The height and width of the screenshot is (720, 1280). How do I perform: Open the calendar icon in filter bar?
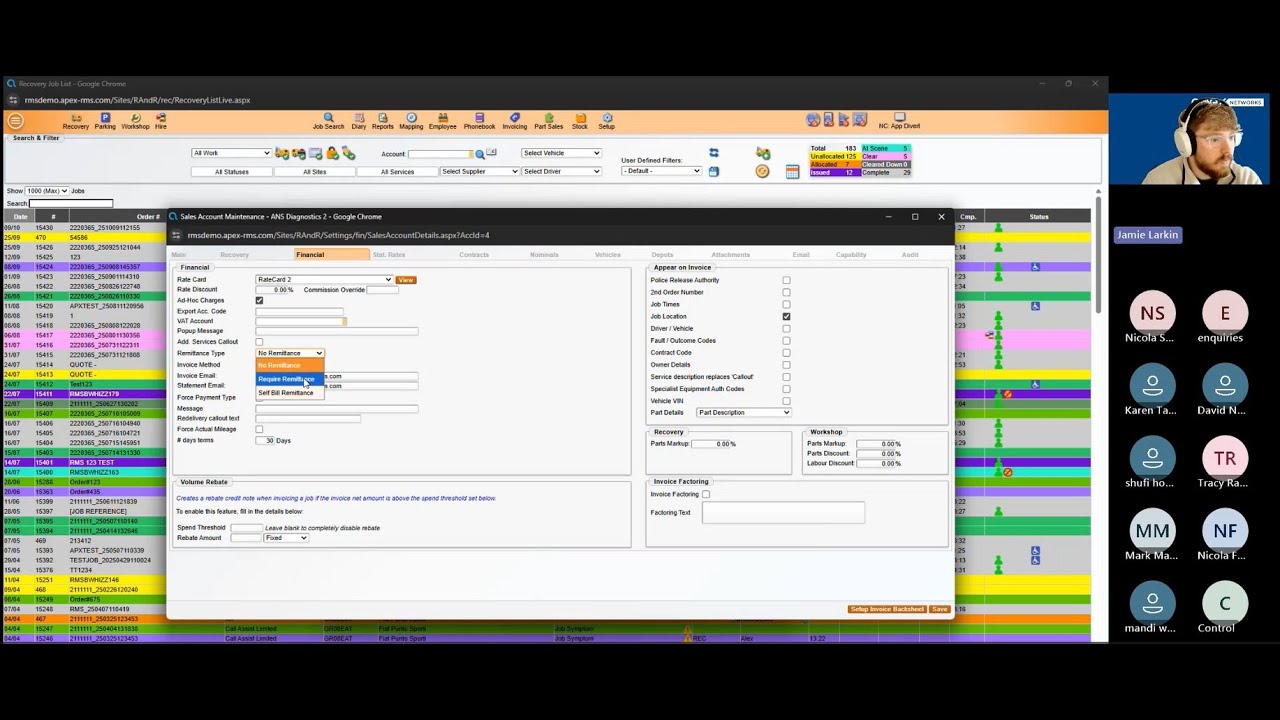click(792, 172)
